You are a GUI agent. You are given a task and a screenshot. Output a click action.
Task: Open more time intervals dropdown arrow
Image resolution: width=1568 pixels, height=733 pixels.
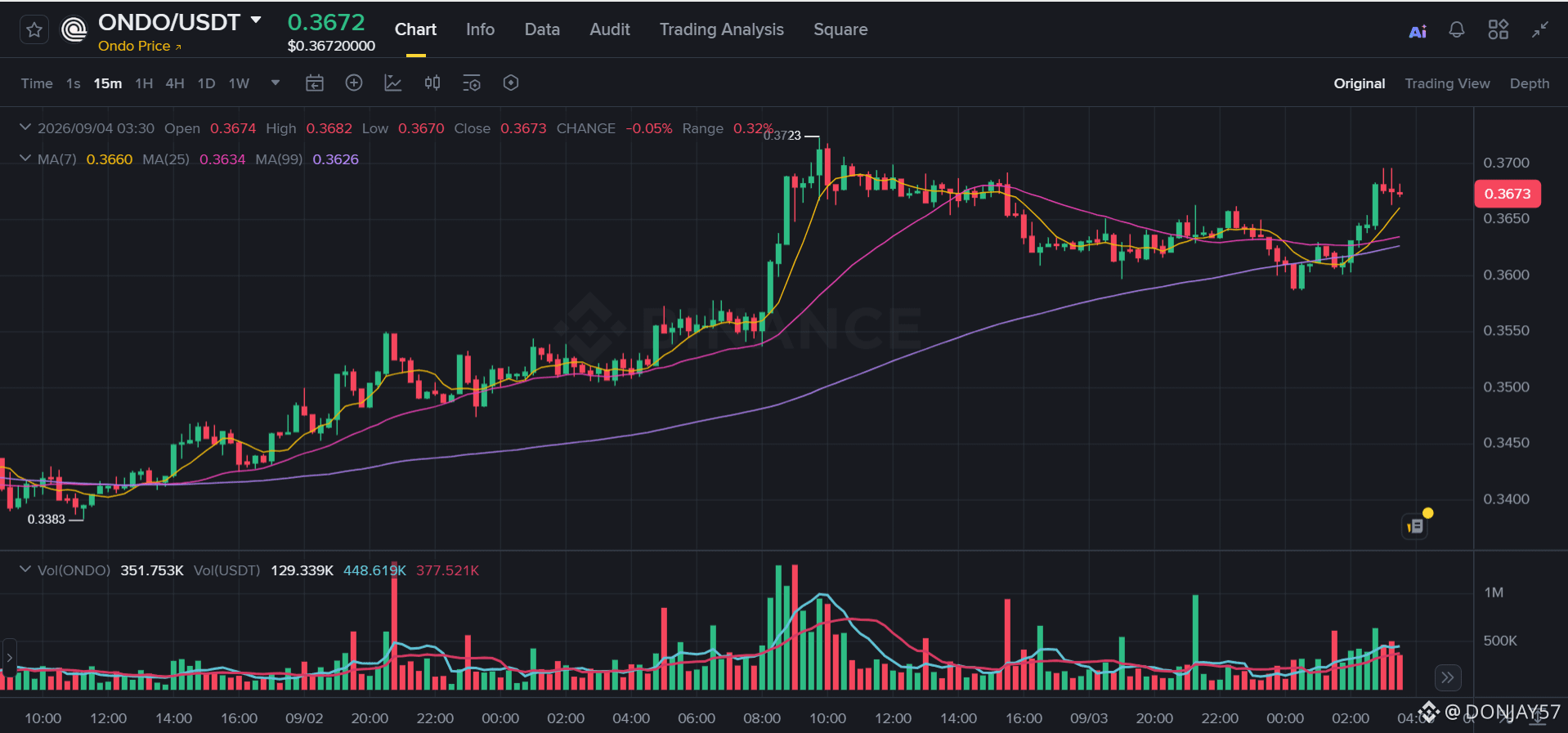(276, 83)
